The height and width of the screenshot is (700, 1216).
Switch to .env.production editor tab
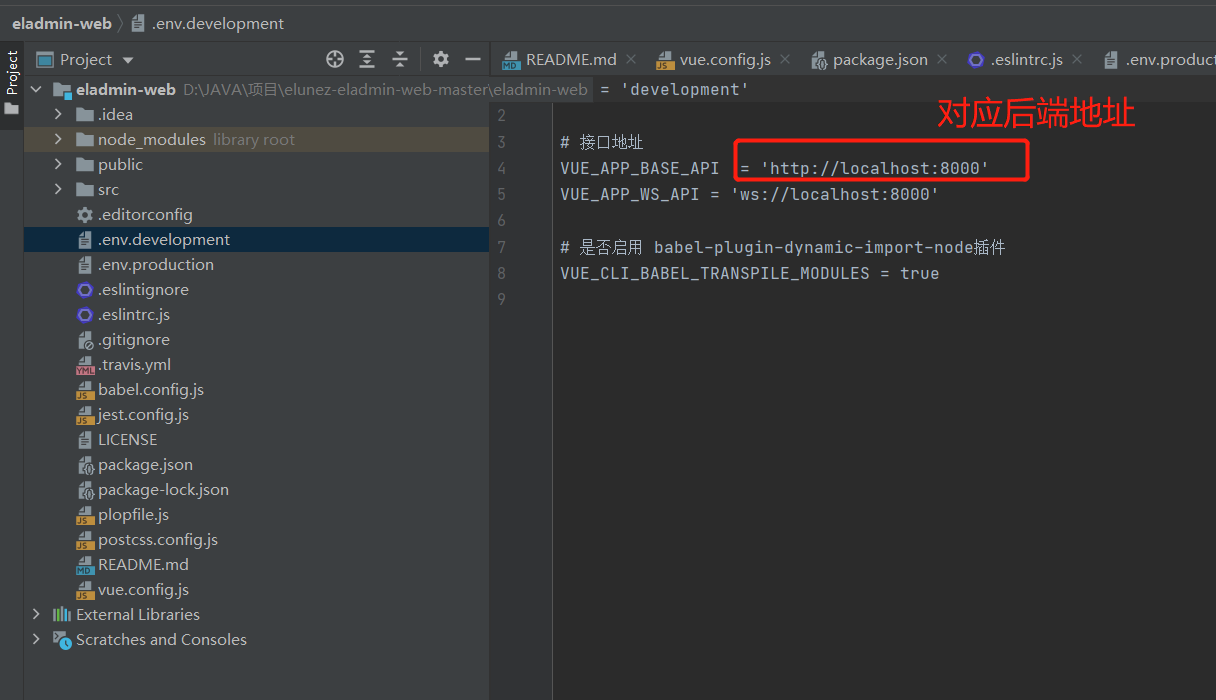point(1159,60)
